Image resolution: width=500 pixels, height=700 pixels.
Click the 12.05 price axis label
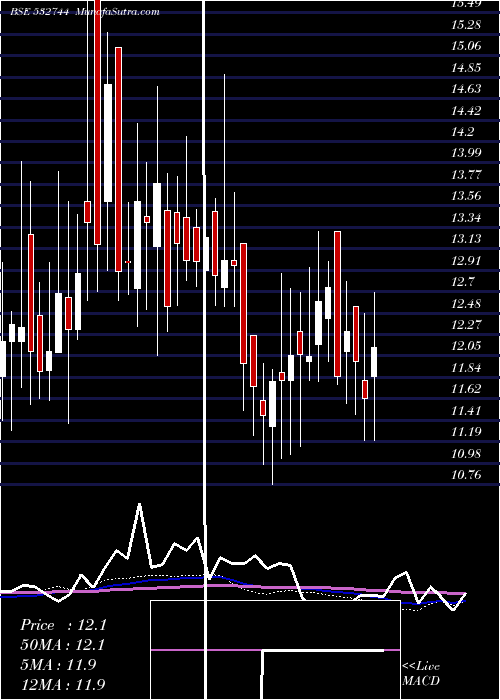466,346
